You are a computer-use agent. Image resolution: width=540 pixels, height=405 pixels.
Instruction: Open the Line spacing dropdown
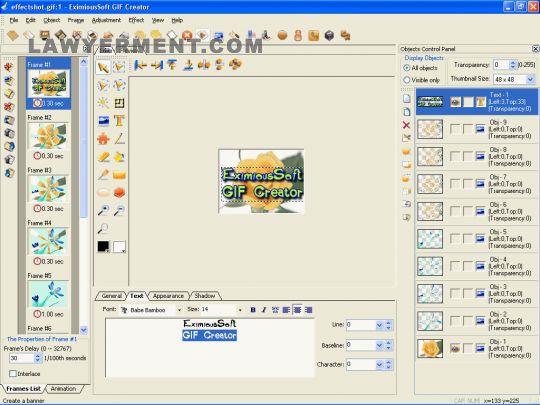pos(379,325)
